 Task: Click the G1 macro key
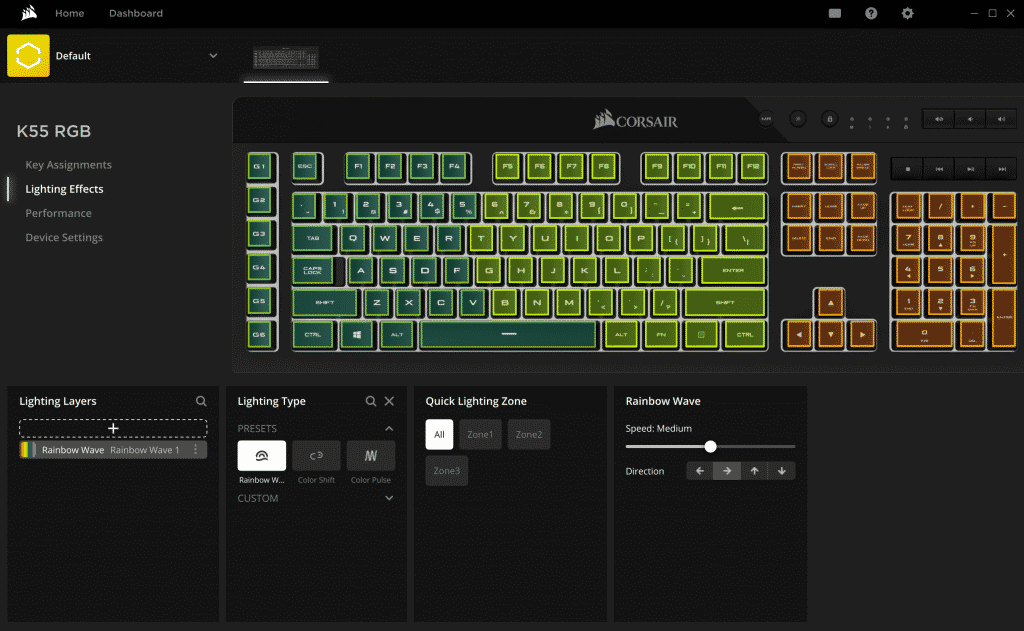click(x=260, y=167)
